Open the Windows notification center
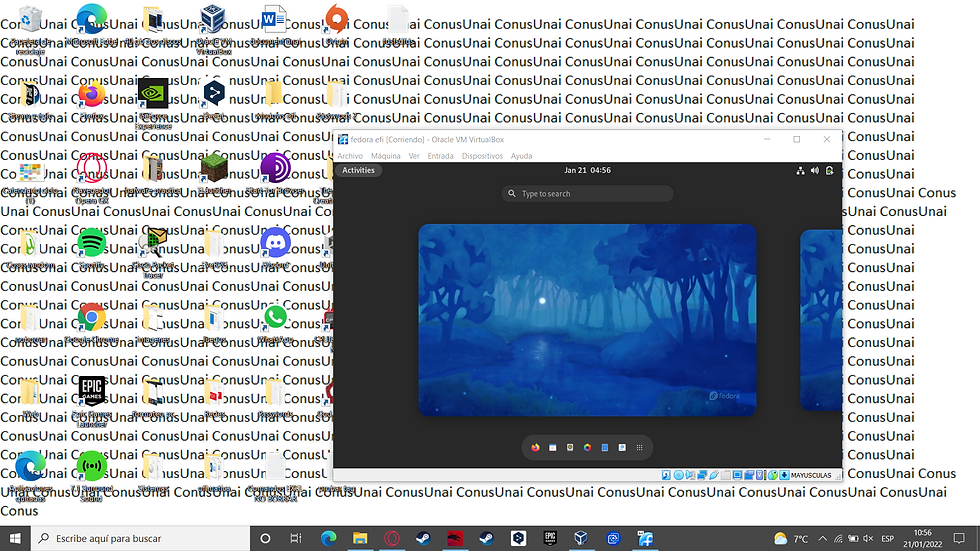 click(959, 538)
